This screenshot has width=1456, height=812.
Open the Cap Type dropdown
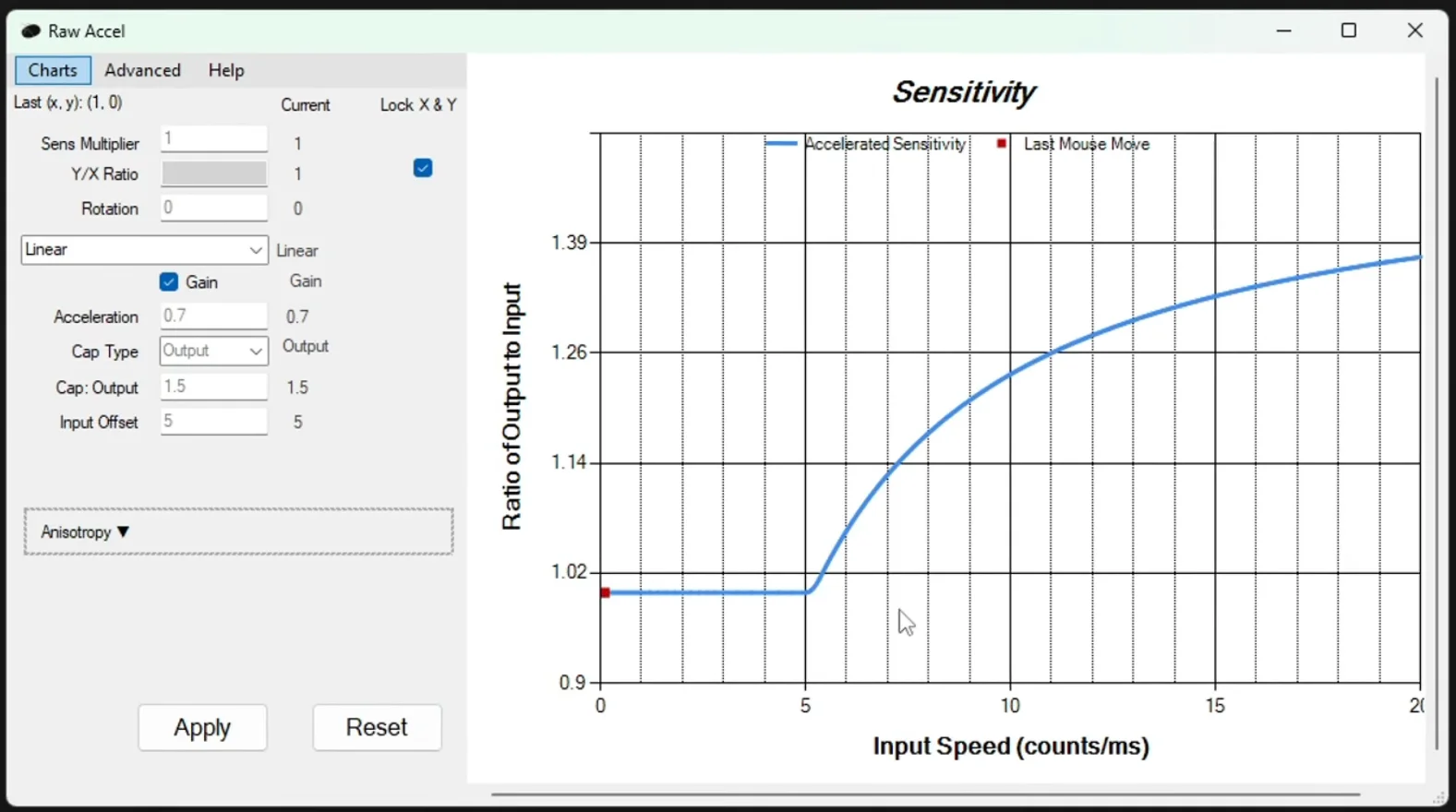(x=213, y=351)
